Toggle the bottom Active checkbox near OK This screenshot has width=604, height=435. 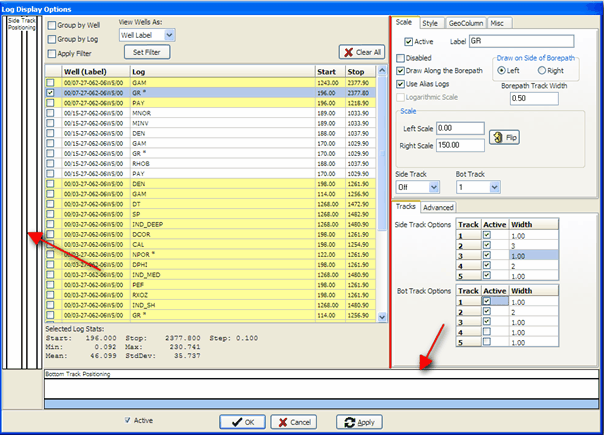(x=128, y=420)
